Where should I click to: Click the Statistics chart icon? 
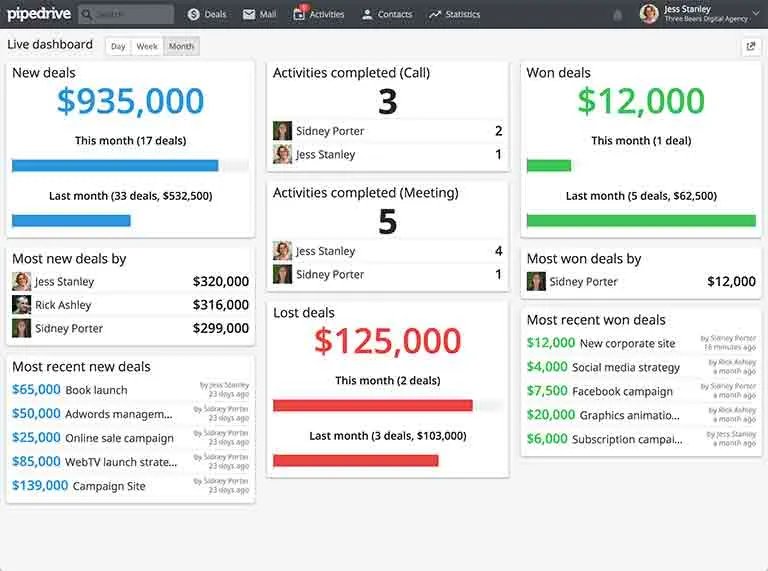[435, 14]
